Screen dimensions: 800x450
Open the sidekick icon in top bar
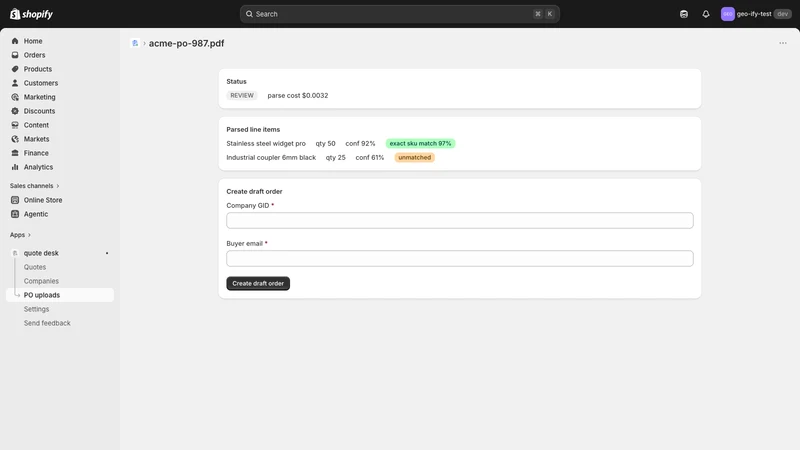684,14
